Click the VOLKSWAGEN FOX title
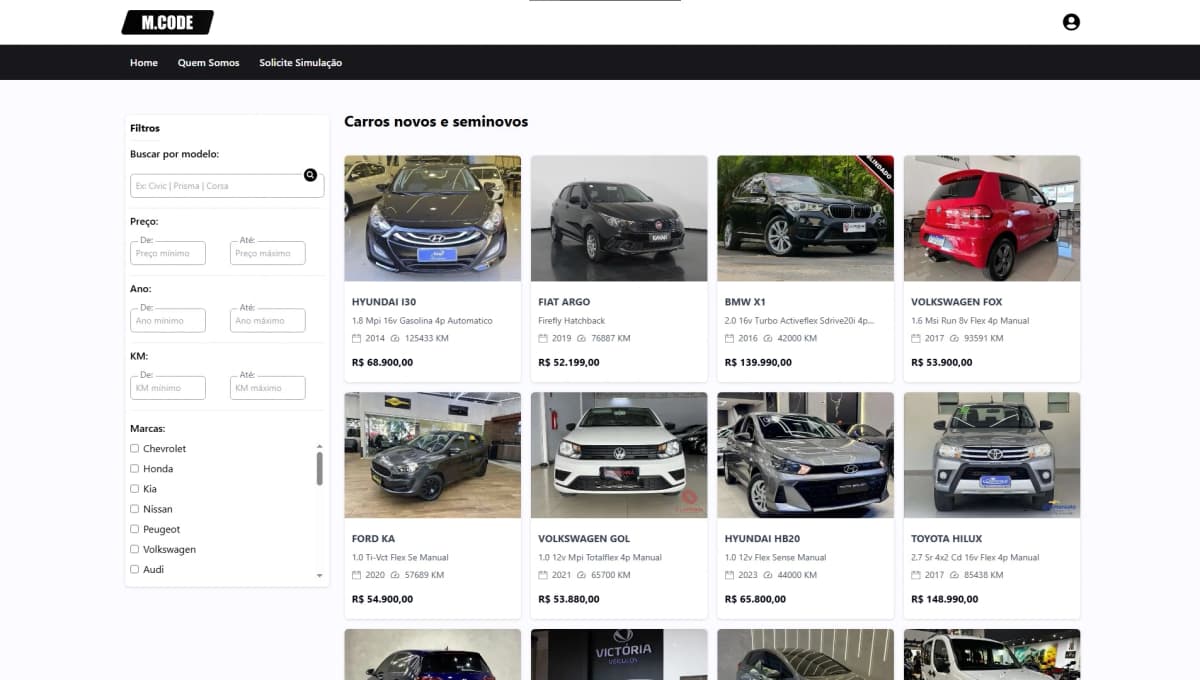Screen dimensions: 1200x680 pos(957,302)
